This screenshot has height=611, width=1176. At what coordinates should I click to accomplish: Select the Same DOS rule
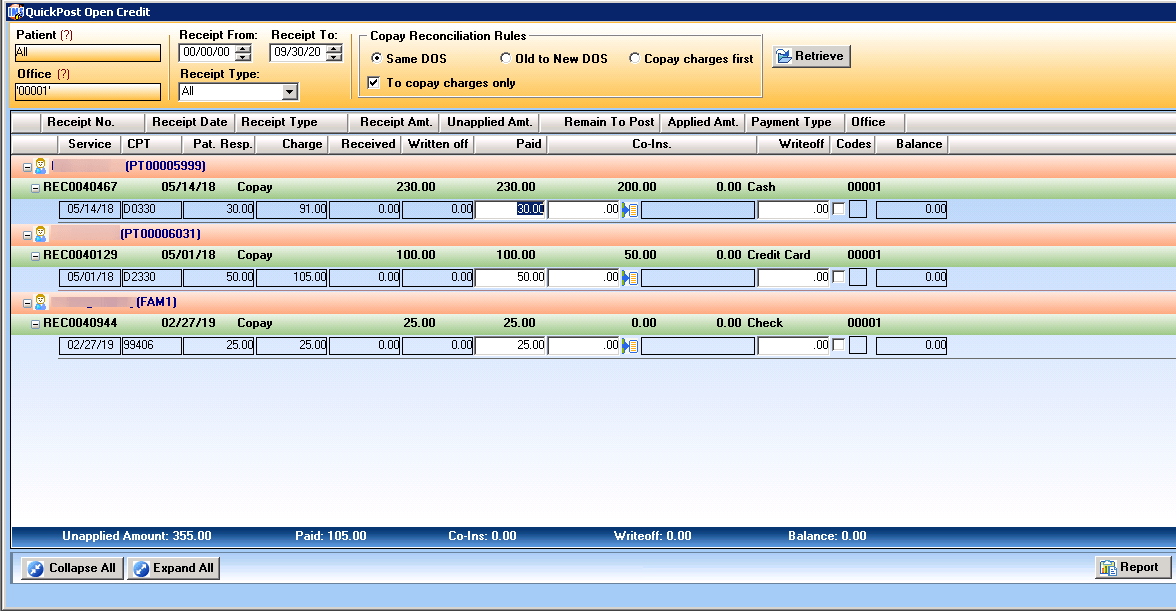click(376, 58)
